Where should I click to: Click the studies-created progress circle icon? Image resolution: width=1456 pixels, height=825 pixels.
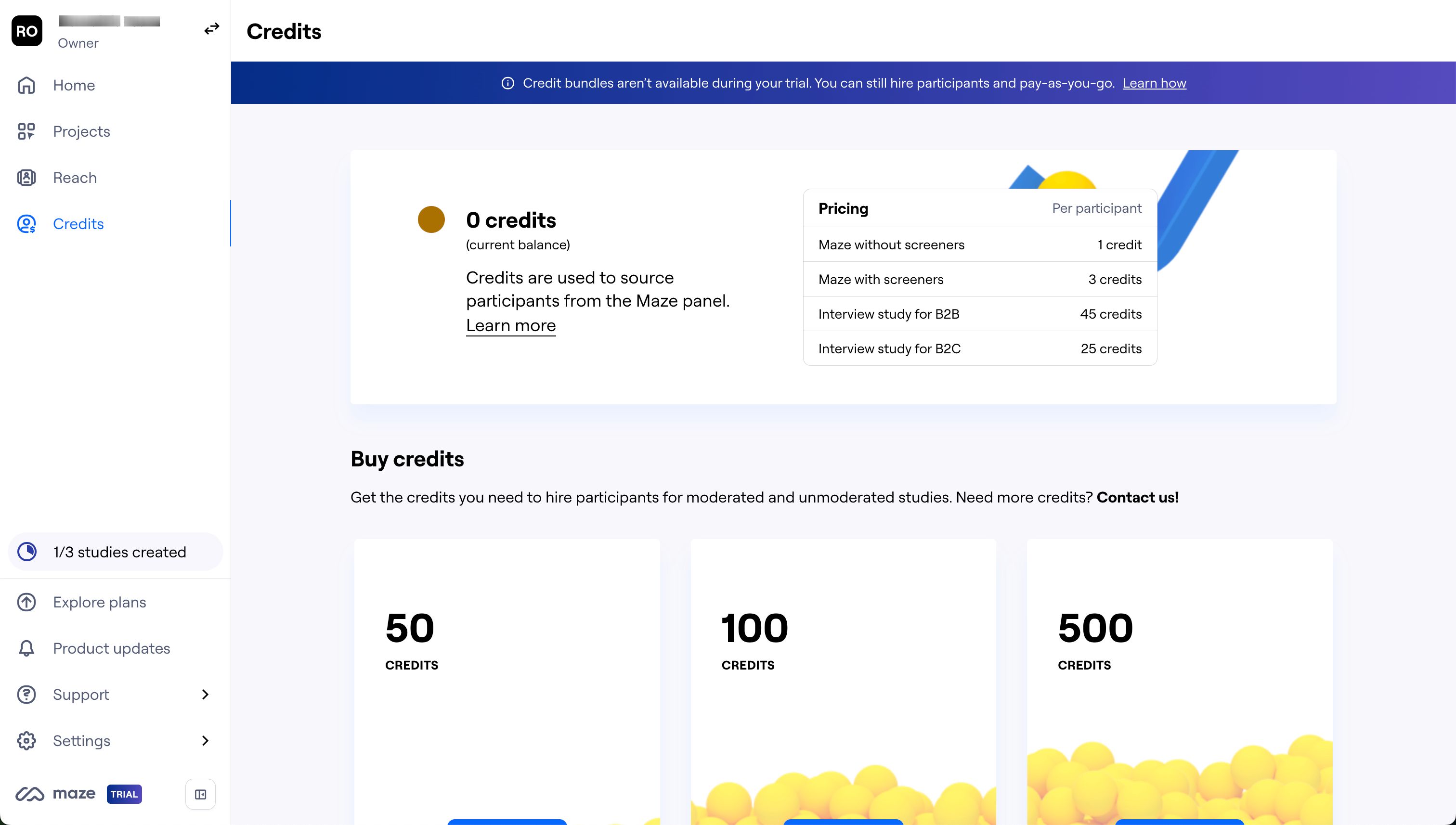tap(26, 551)
